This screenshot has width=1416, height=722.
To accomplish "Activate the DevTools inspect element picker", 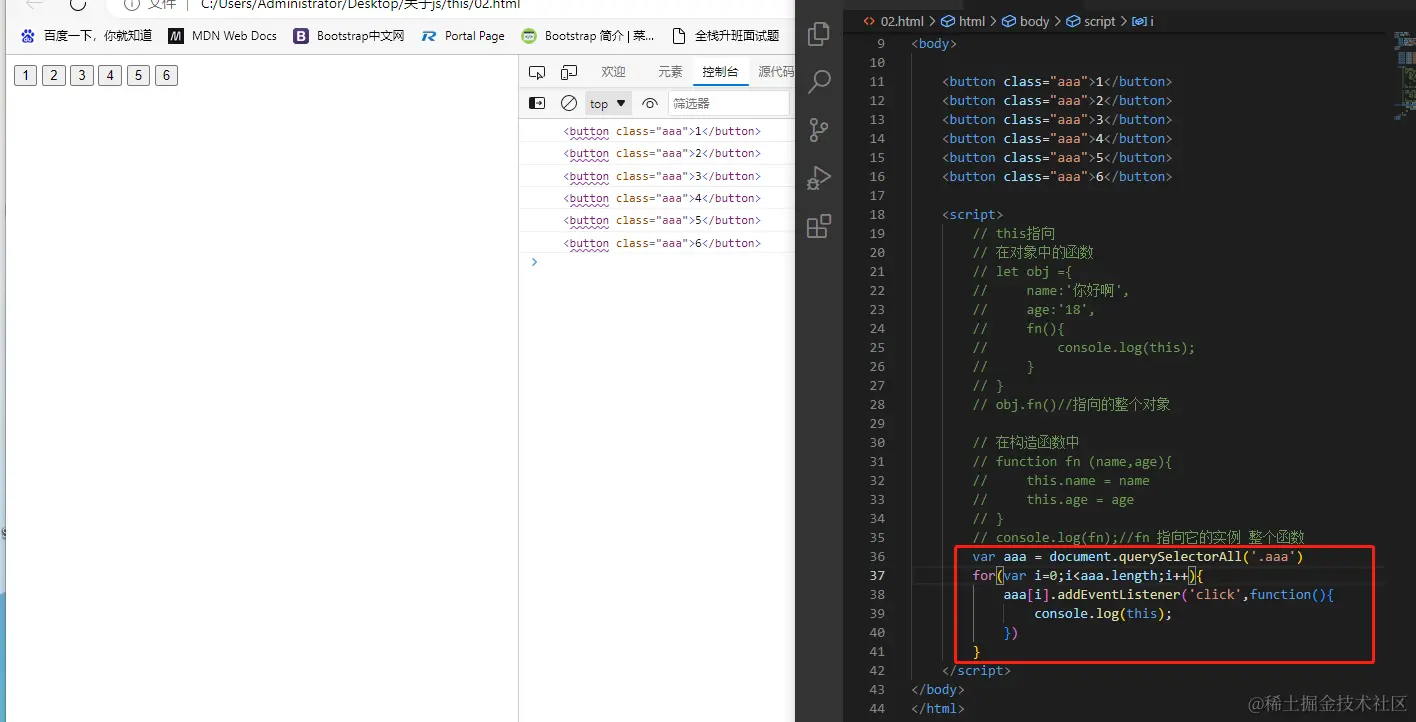I will tap(537, 72).
